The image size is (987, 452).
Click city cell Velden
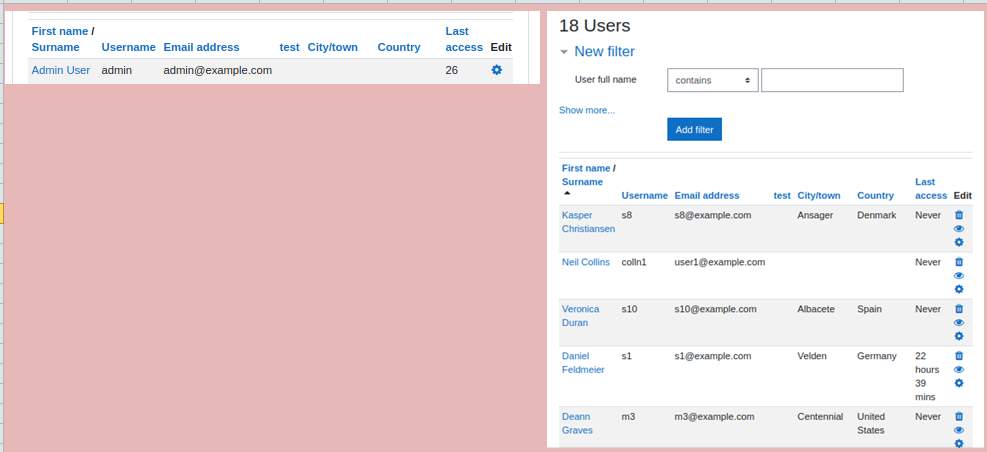811,356
